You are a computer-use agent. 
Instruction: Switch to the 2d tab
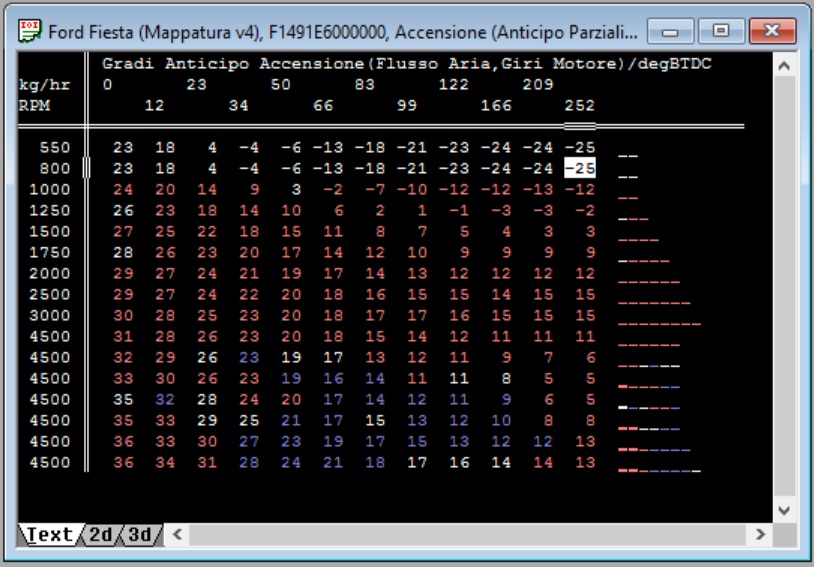101,534
